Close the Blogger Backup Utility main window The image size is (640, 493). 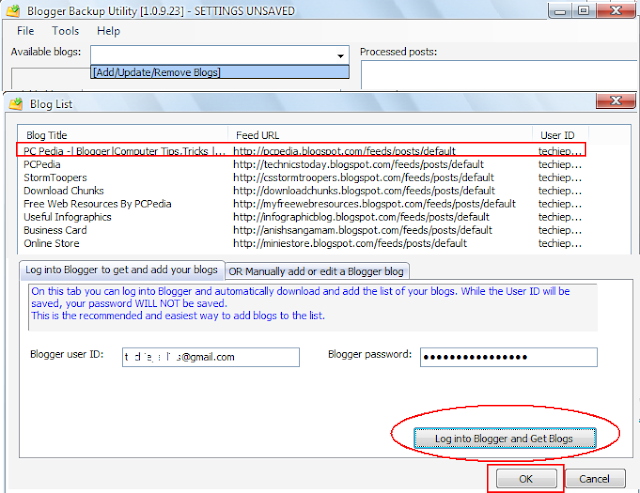(x=616, y=11)
